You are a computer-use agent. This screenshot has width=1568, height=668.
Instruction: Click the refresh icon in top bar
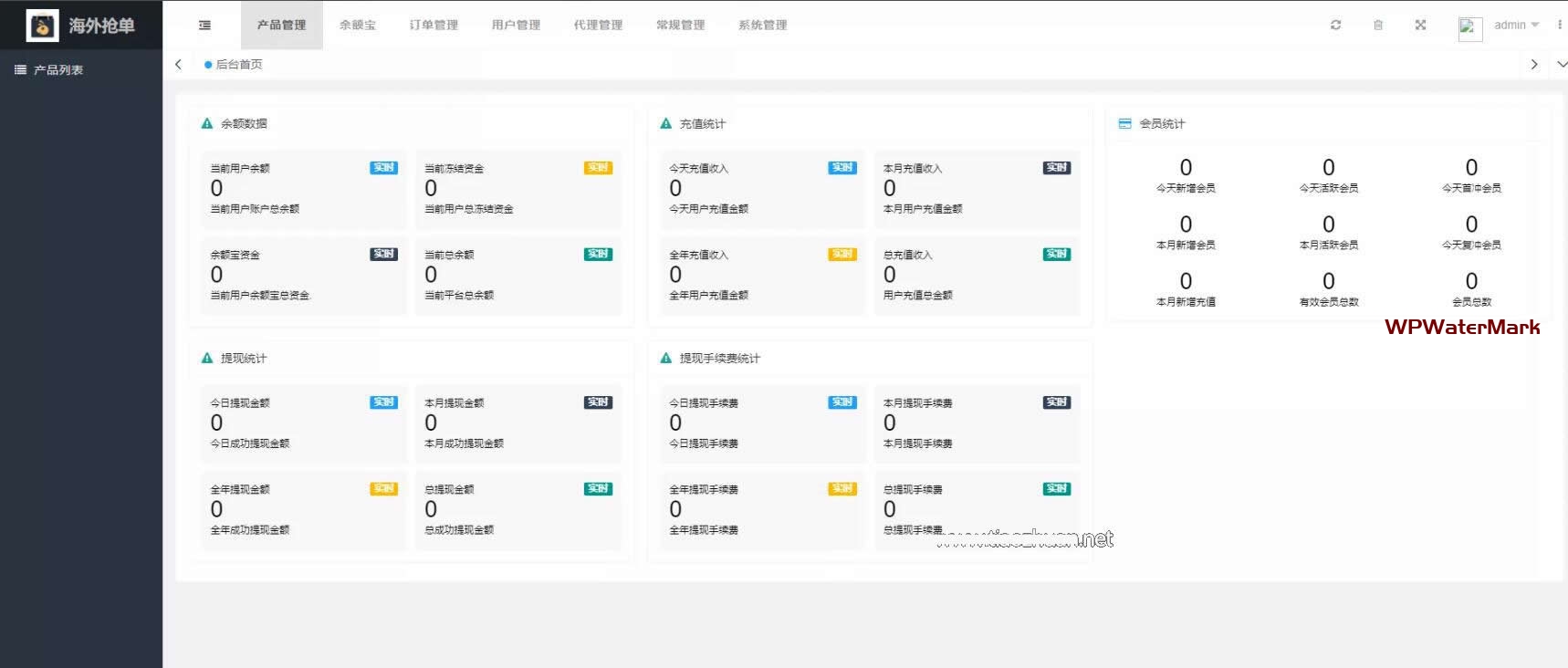point(1335,26)
